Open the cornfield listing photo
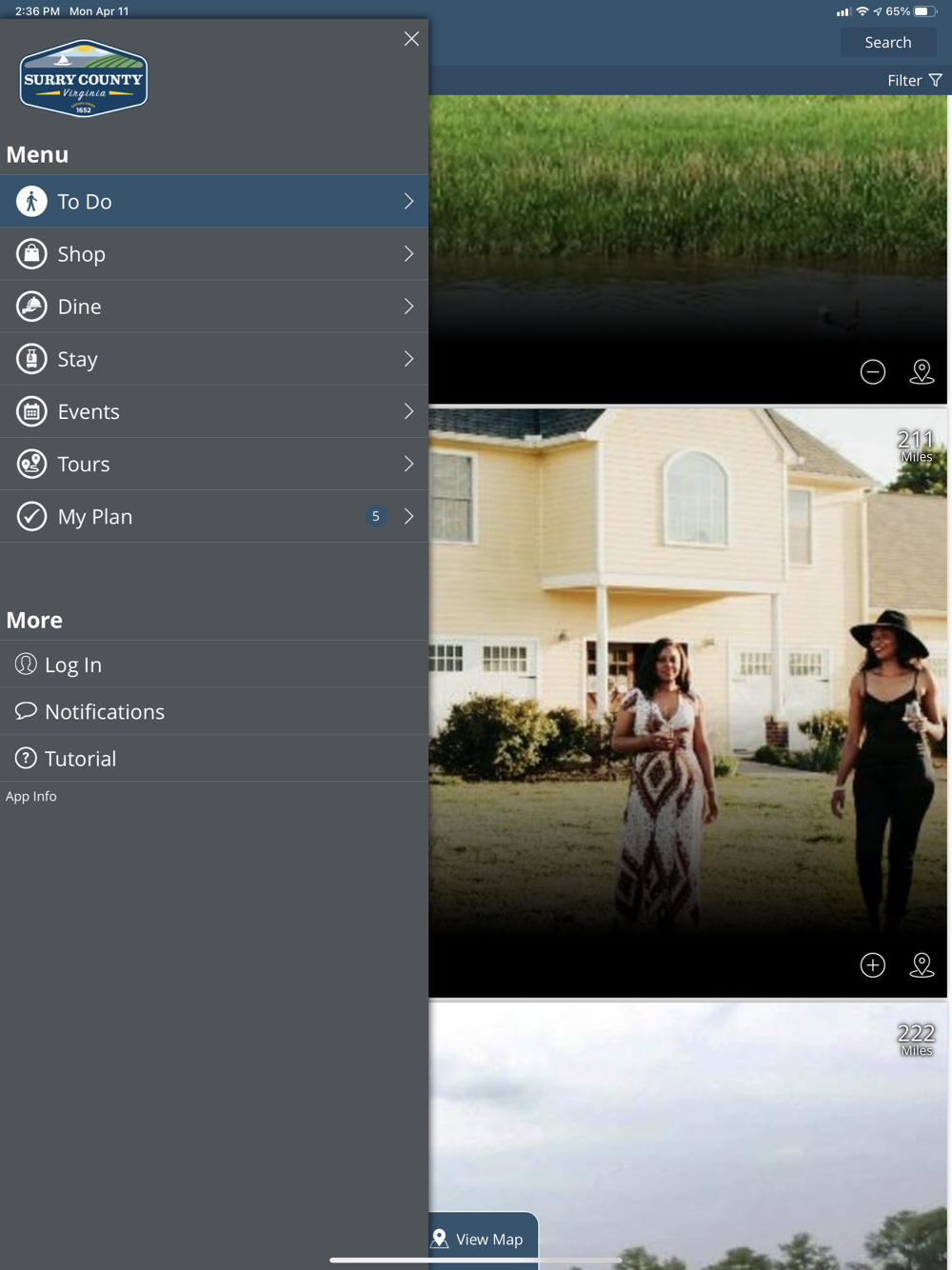The image size is (952, 1270). click(x=687, y=249)
